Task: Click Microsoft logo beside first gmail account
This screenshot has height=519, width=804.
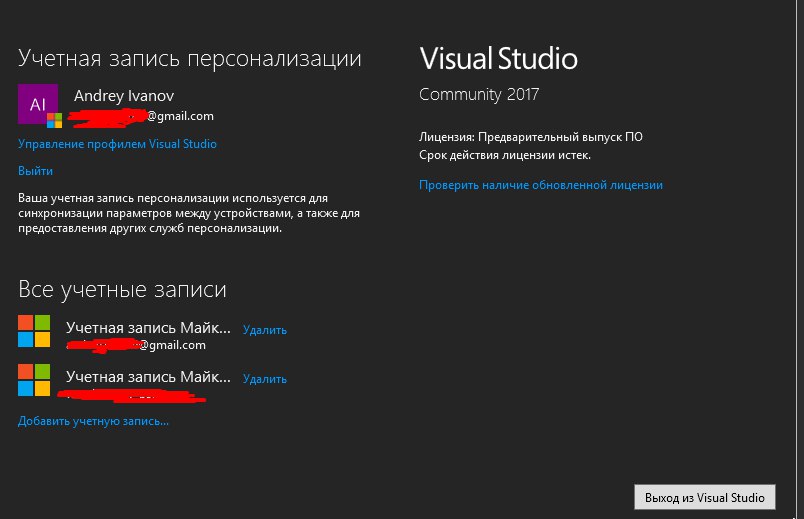Action: [x=34, y=331]
